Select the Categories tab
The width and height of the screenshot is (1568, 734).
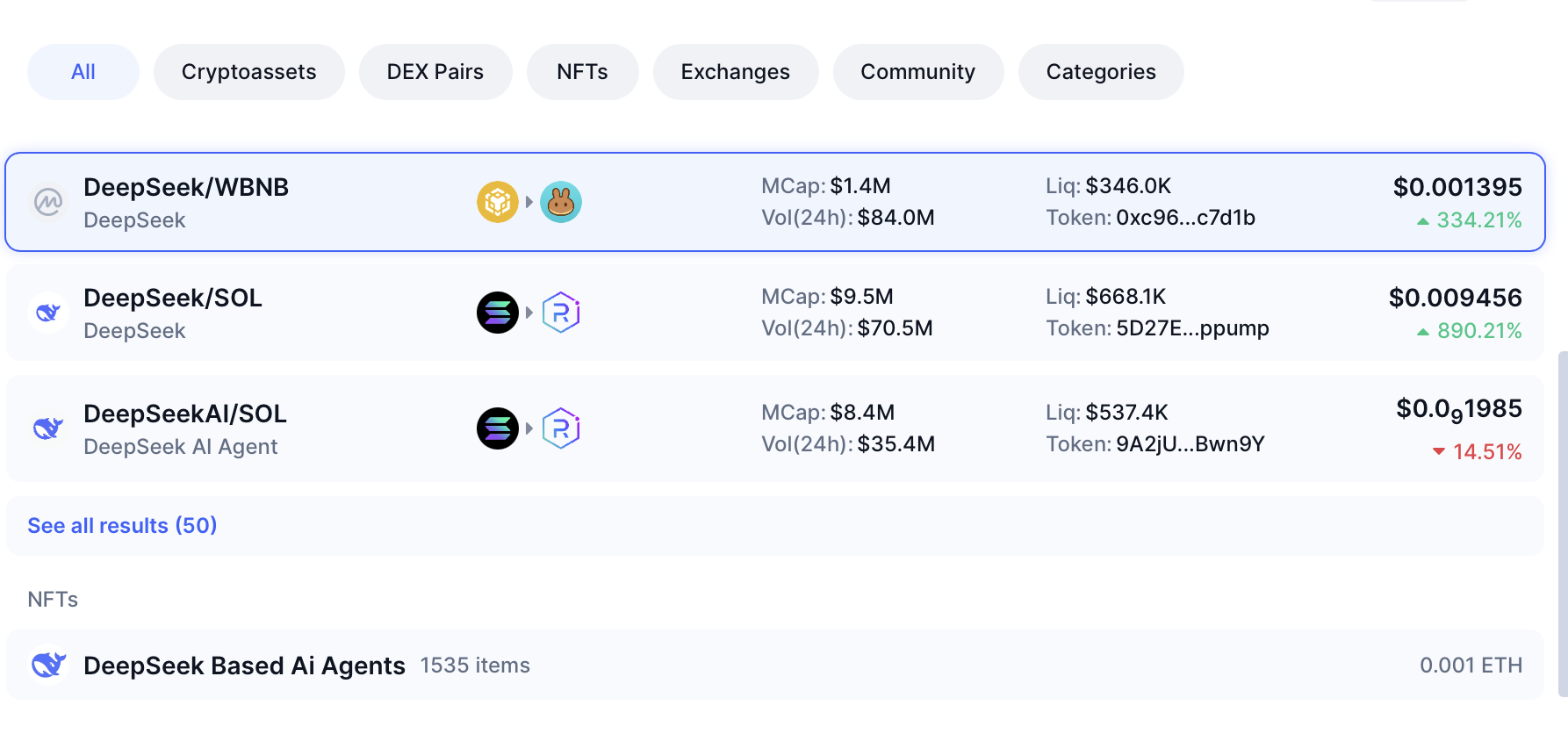coord(1101,72)
